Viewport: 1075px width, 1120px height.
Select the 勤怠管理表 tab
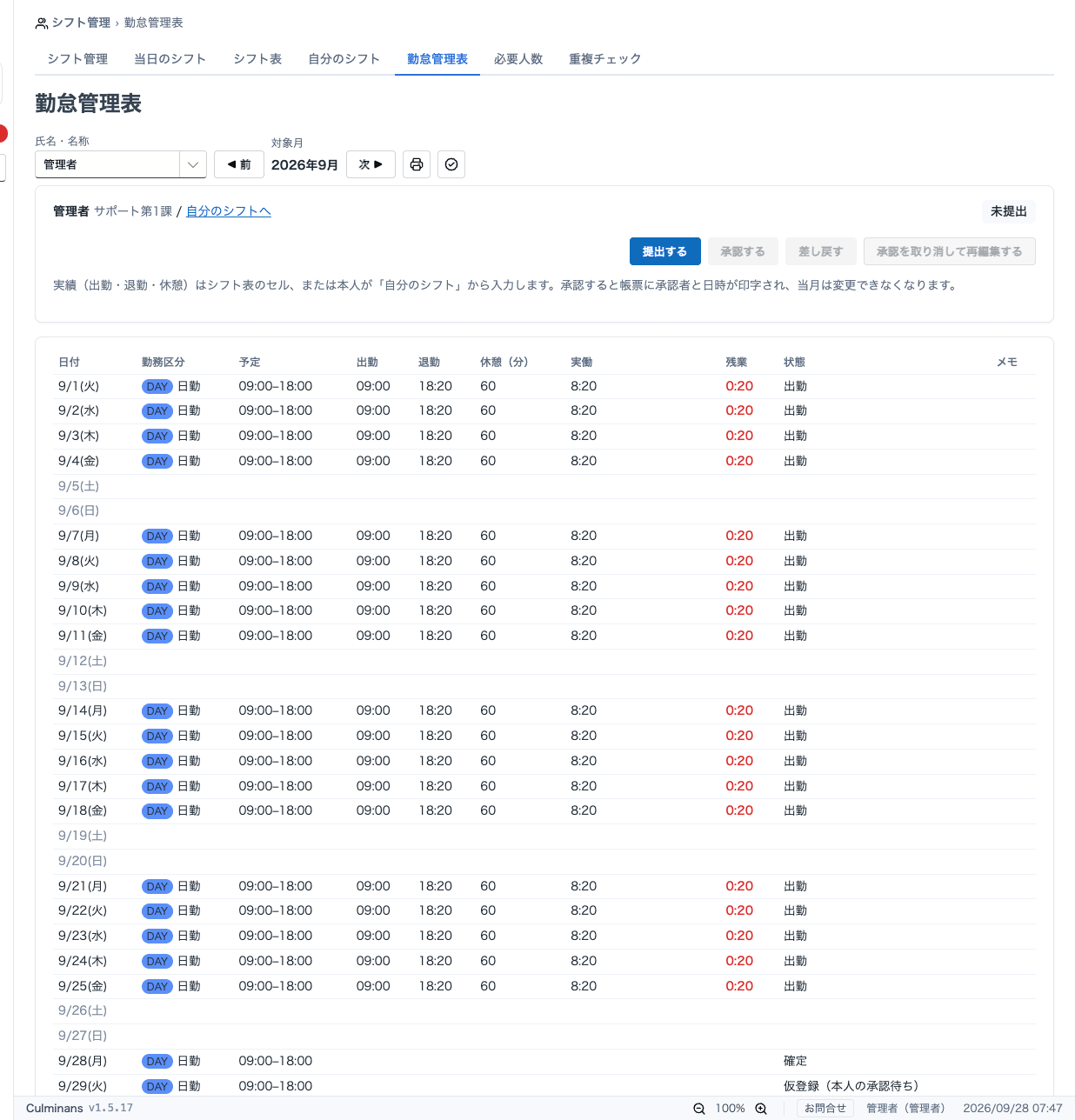click(437, 59)
